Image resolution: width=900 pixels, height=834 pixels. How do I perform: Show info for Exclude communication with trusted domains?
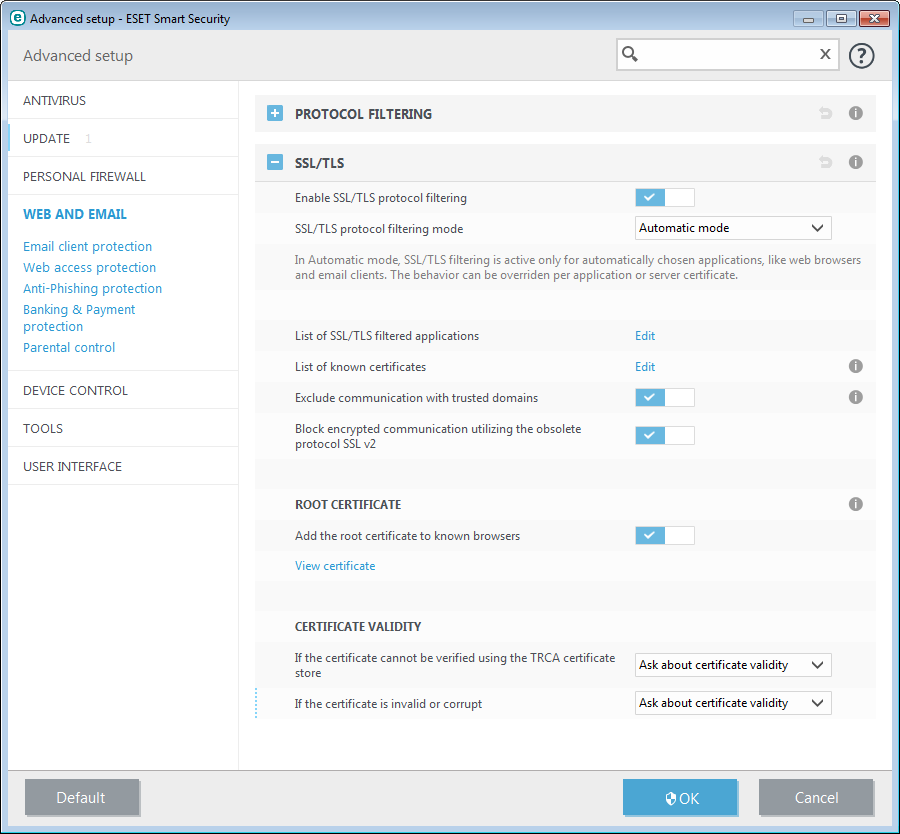(855, 397)
